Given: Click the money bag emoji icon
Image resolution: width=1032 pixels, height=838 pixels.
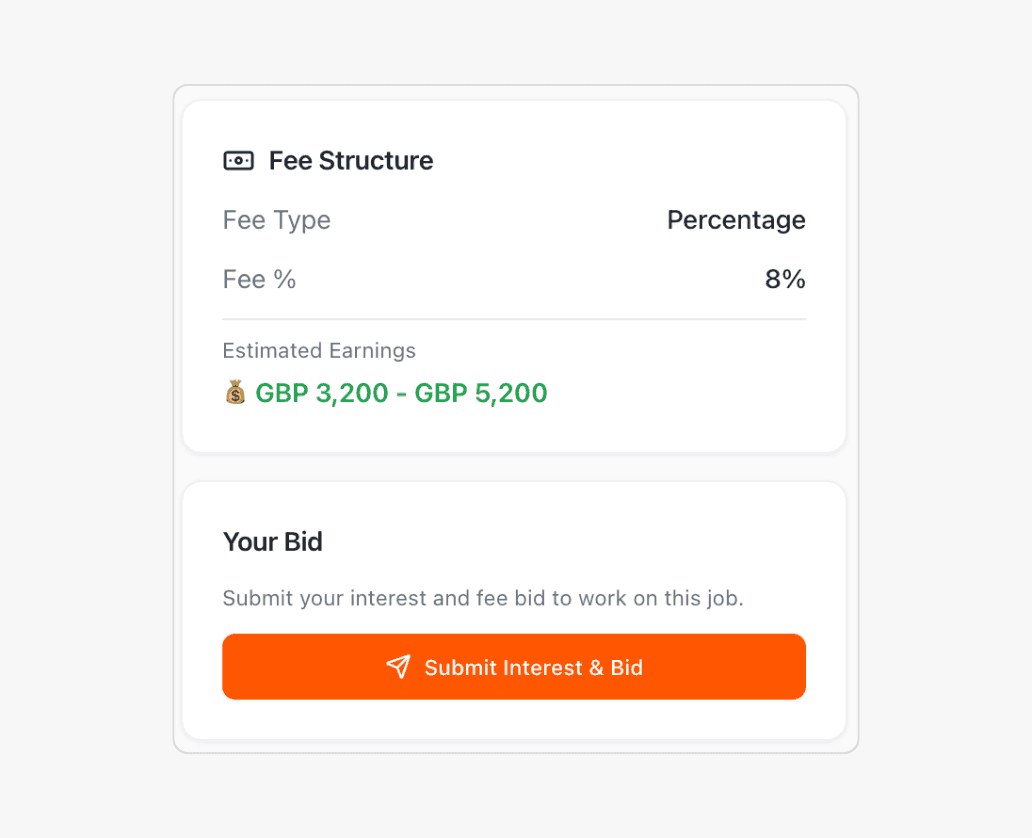Looking at the screenshot, I should (235, 392).
